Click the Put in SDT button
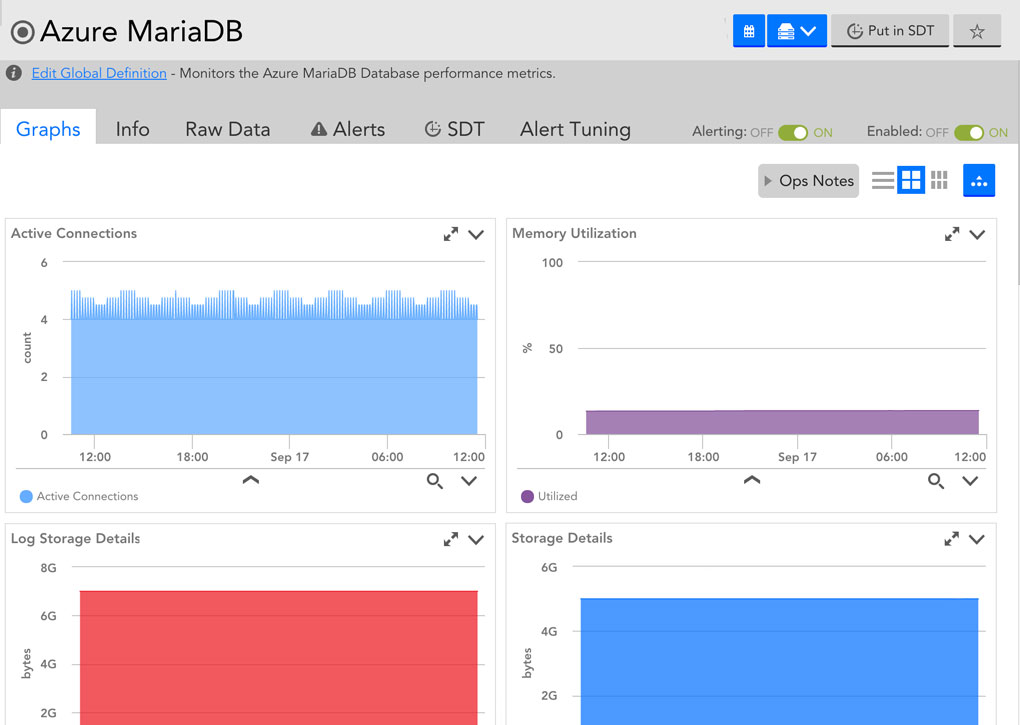This screenshot has width=1020, height=725. click(890, 31)
